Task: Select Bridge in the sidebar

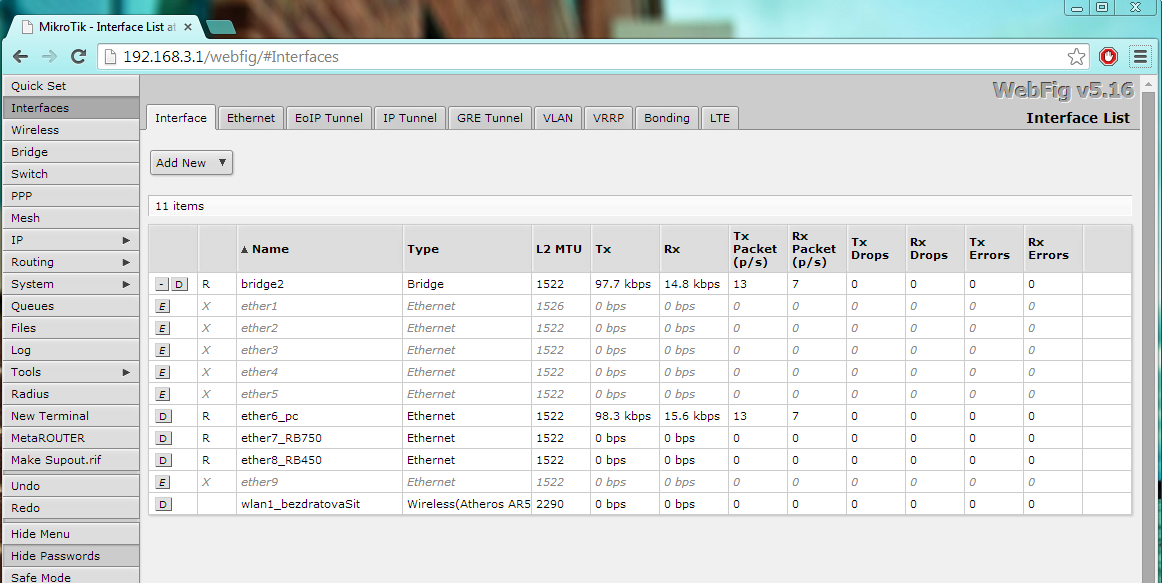Action: pyautogui.click(x=71, y=152)
